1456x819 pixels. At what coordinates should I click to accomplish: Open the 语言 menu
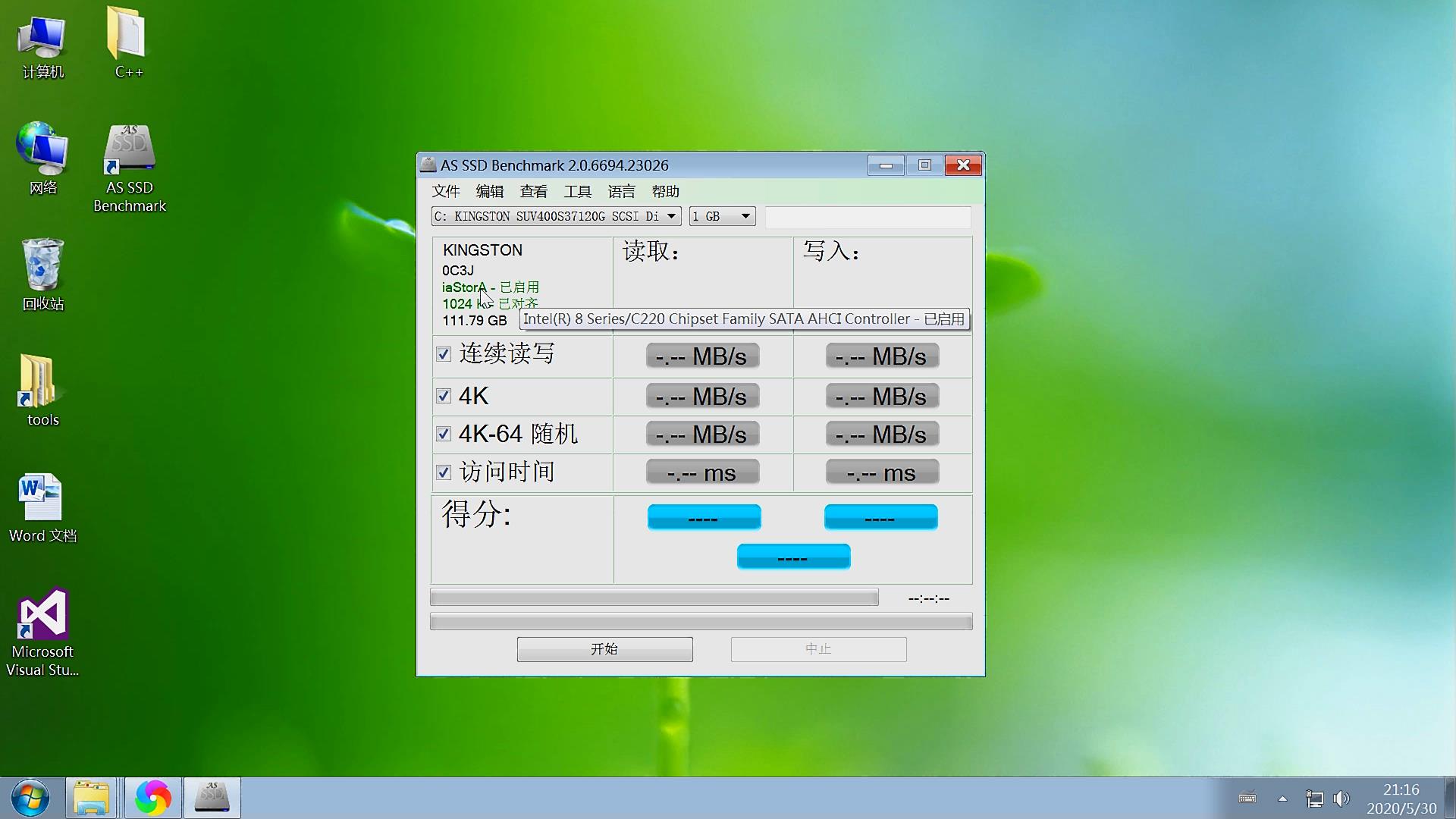click(620, 191)
